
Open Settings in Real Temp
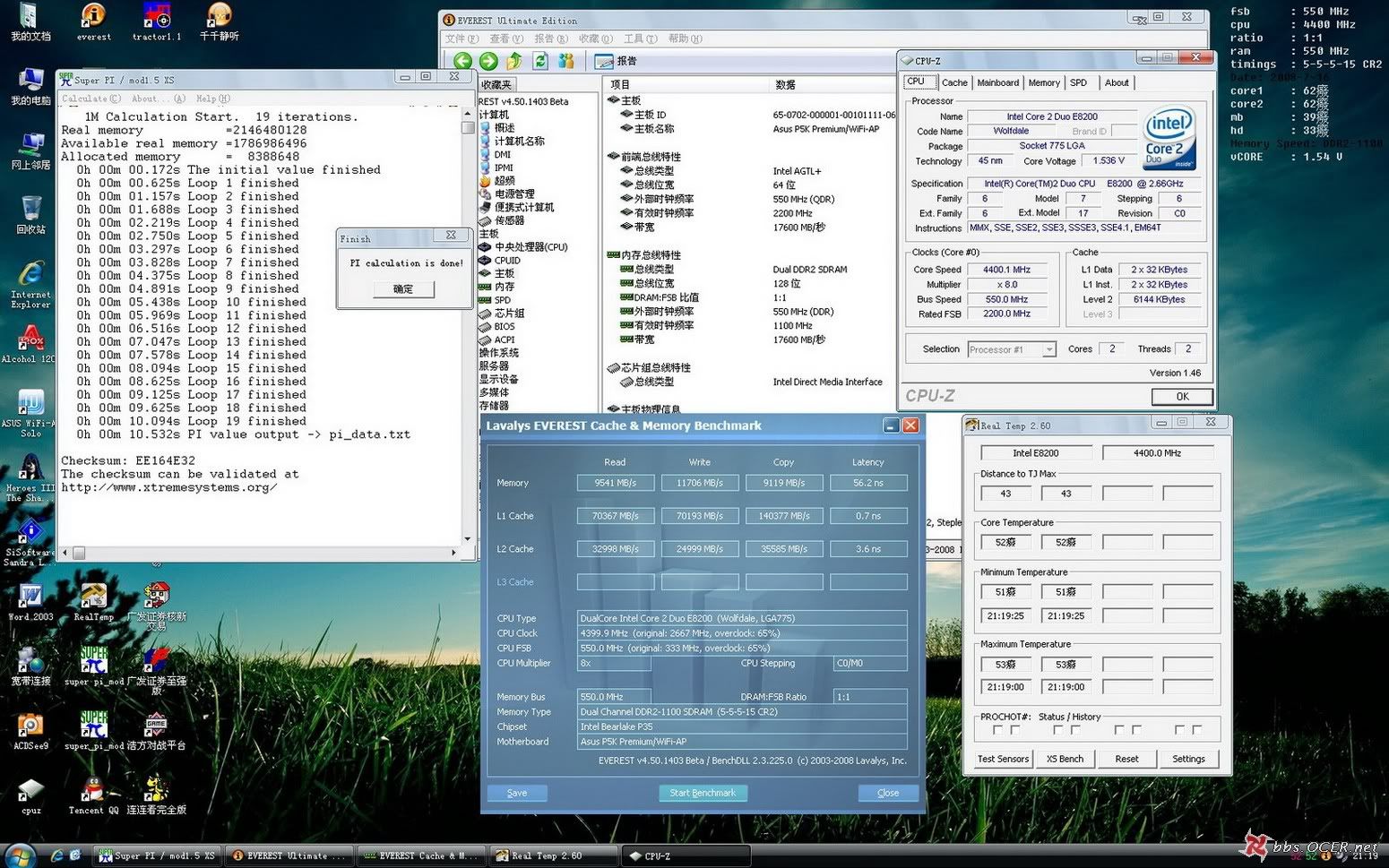1188,759
